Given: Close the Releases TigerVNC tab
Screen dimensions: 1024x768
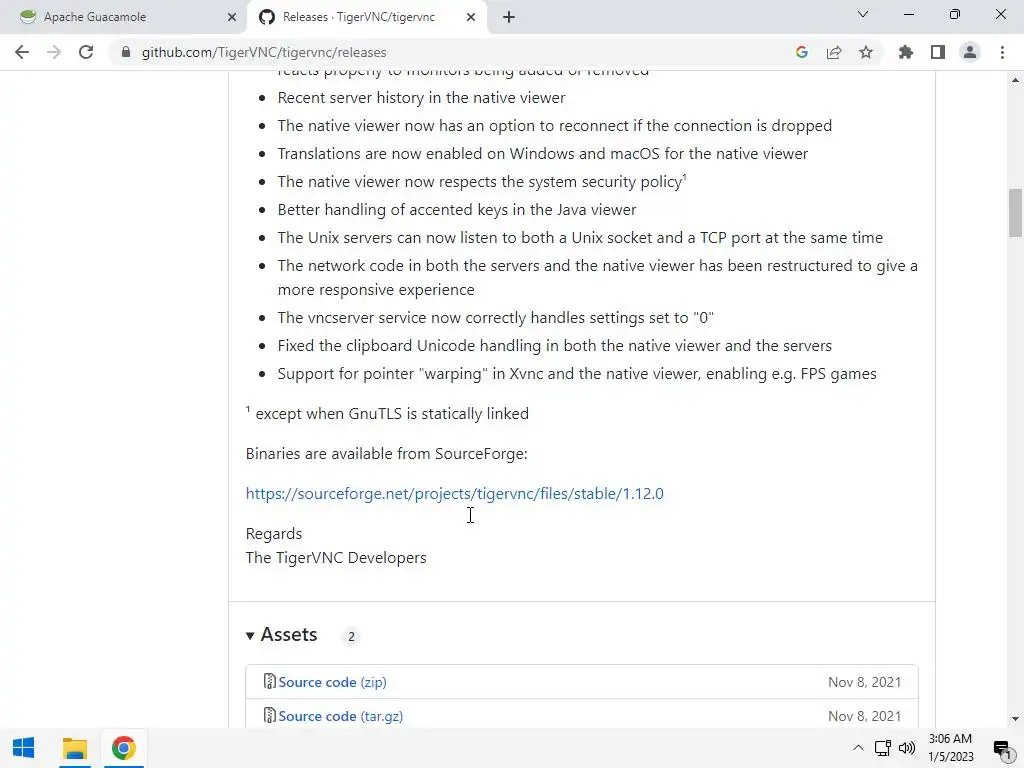Looking at the screenshot, I should [471, 17].
